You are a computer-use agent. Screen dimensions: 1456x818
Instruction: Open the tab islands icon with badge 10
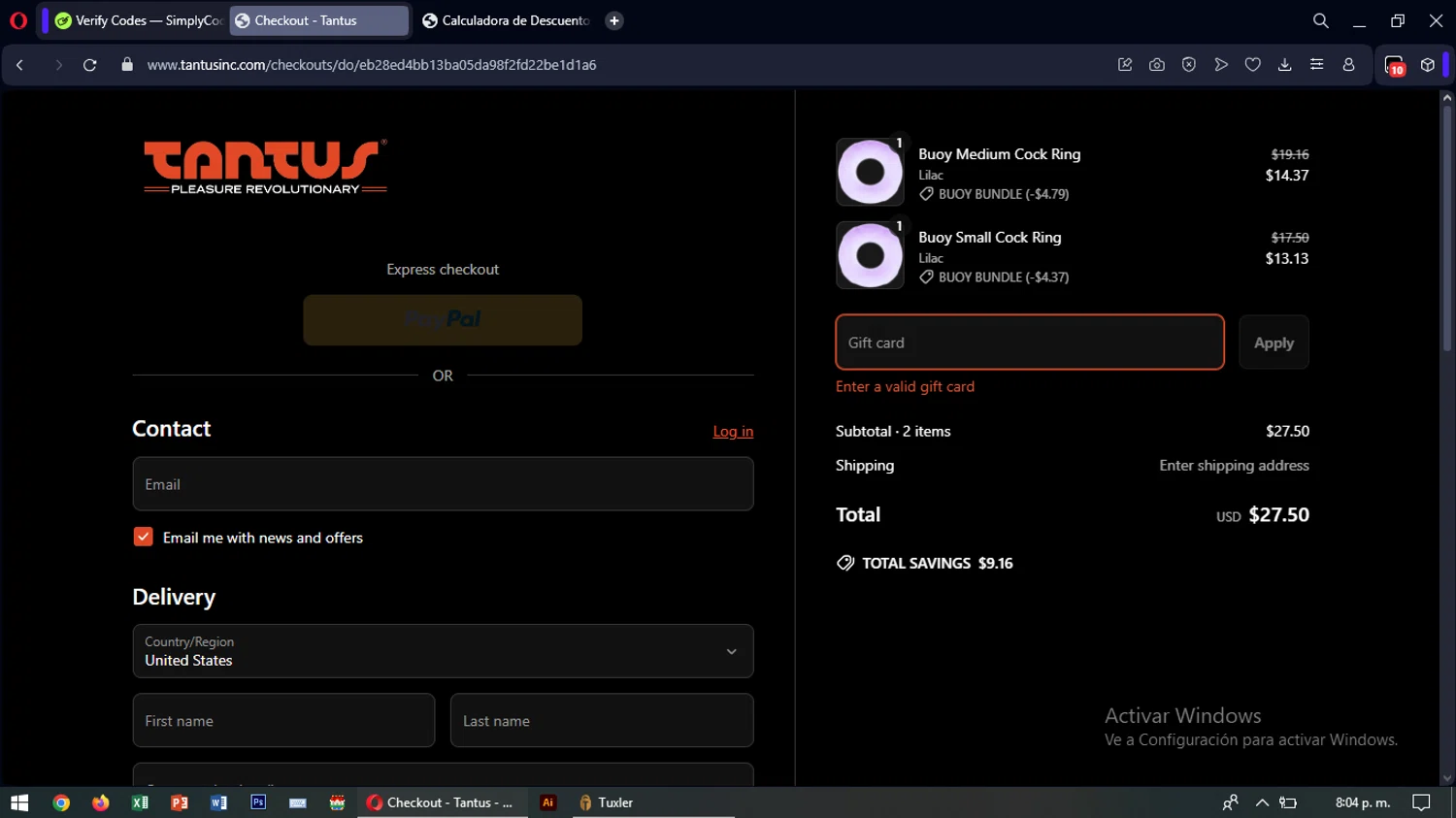click(1395, 65)
